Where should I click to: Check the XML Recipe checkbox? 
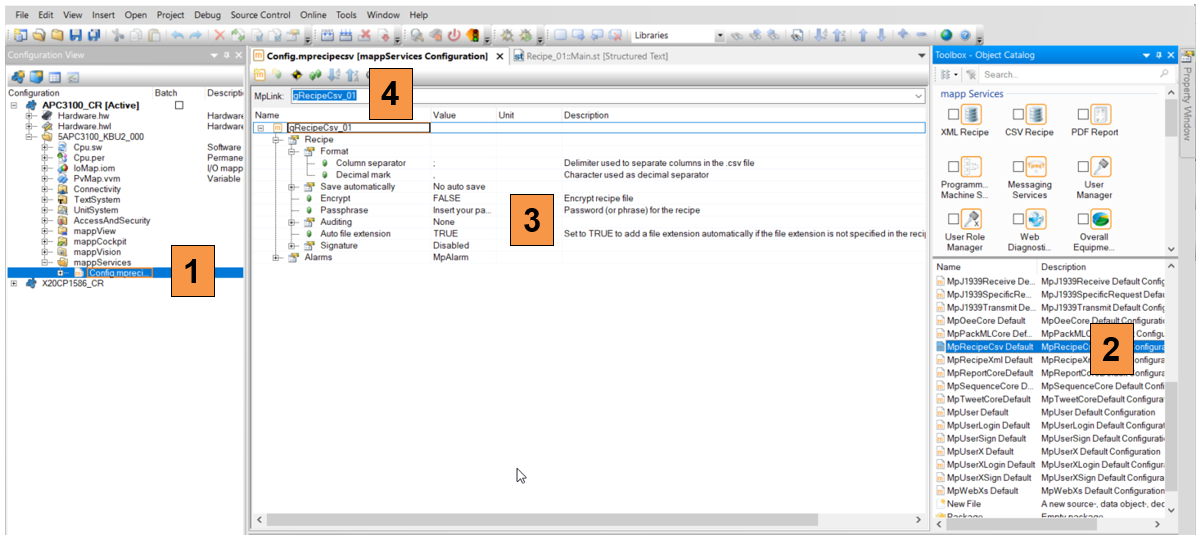953,115
